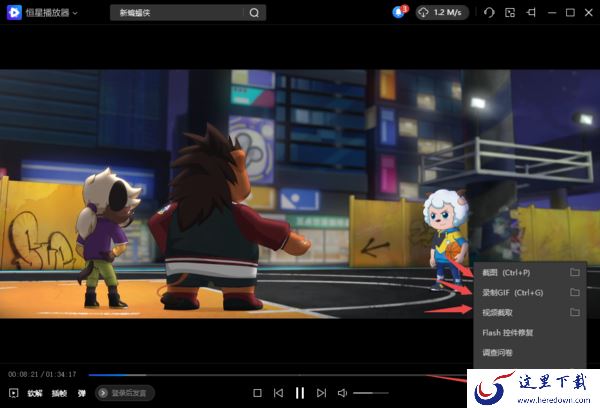Open the 恒星播放器 main menu dropdown
600x408 pixels.
coord(52,13)
